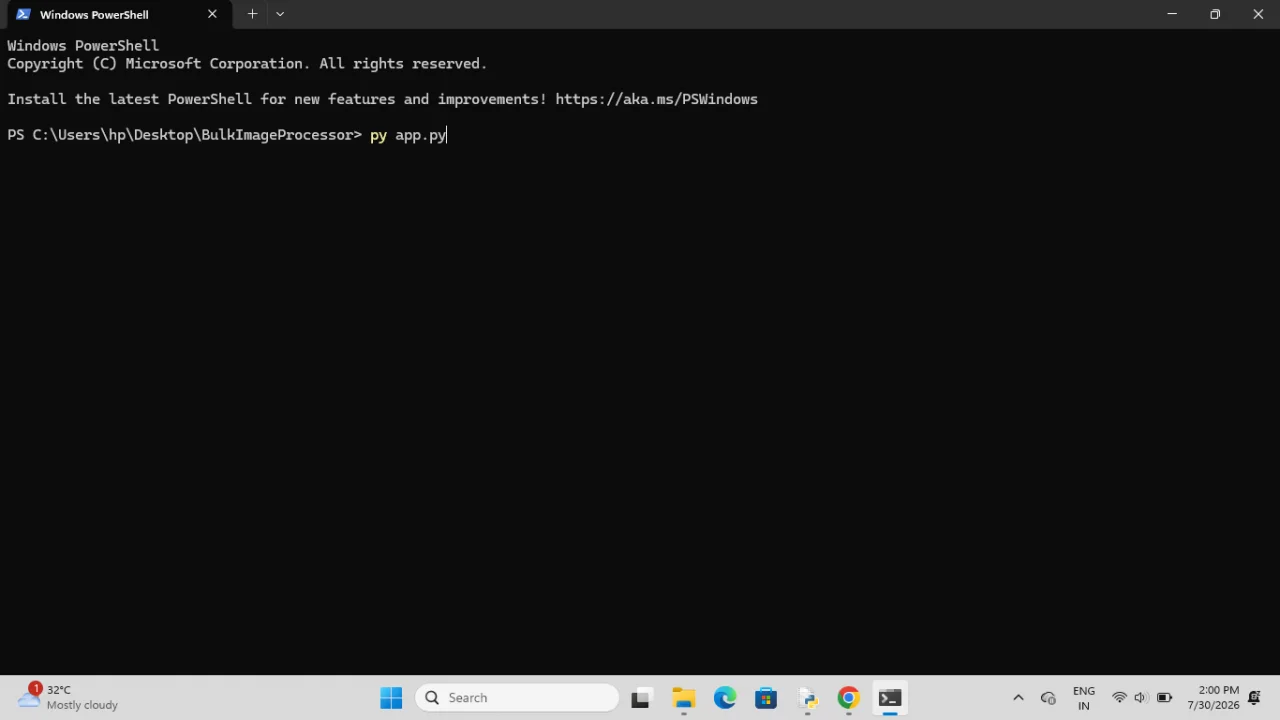Open Task View from the taskbar

coord(640,698)
